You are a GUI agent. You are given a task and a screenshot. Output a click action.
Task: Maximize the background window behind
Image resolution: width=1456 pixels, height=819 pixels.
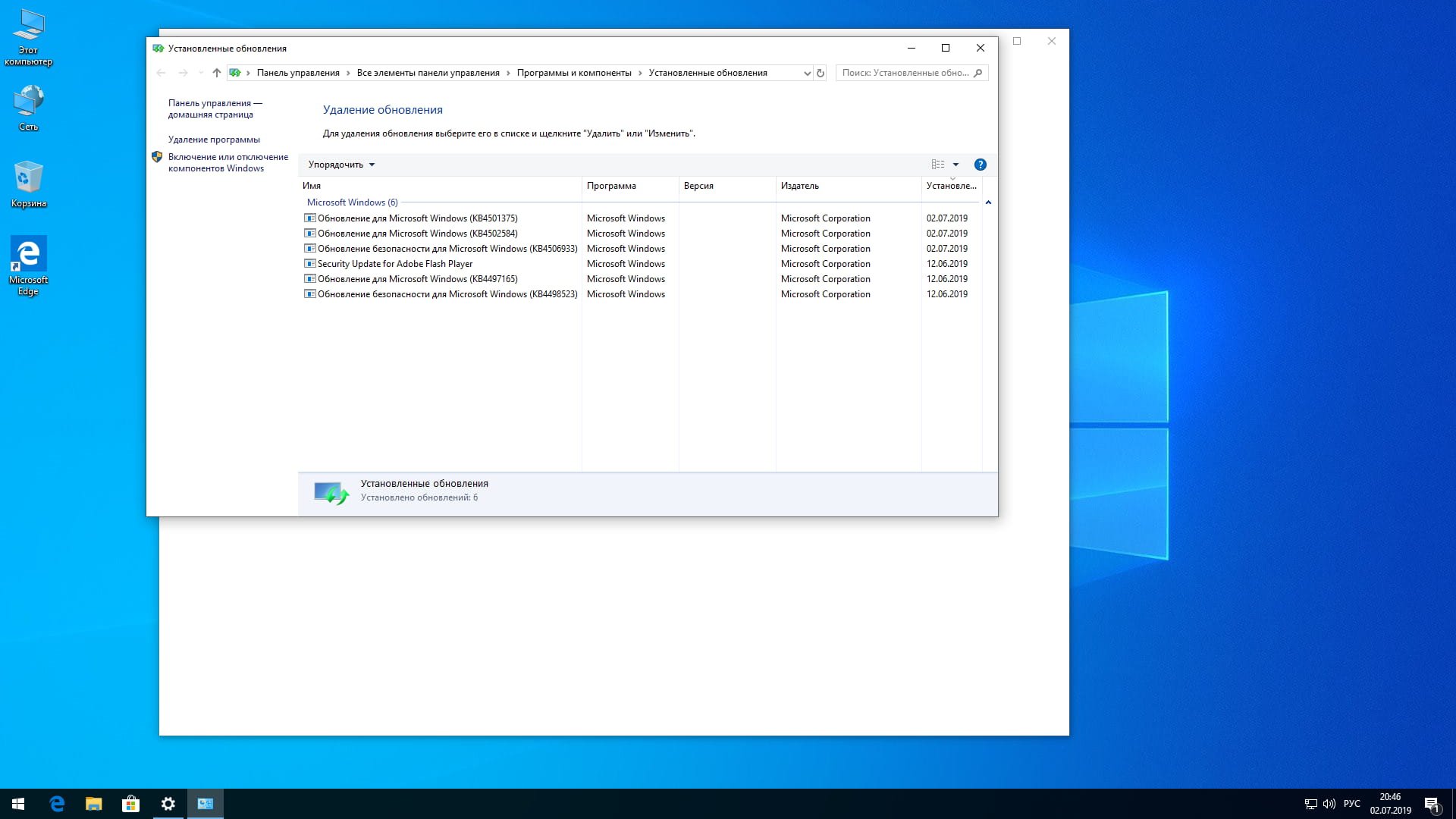tap(1017, 41)
